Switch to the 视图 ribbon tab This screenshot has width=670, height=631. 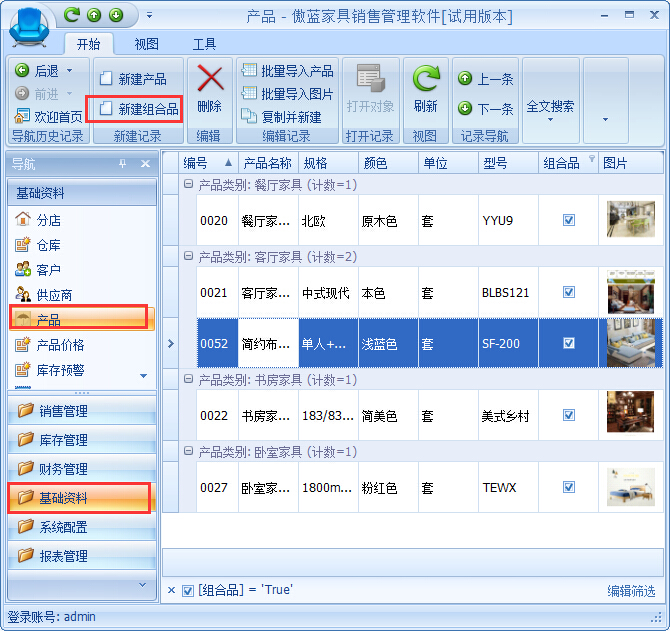(x=147, y=44)
